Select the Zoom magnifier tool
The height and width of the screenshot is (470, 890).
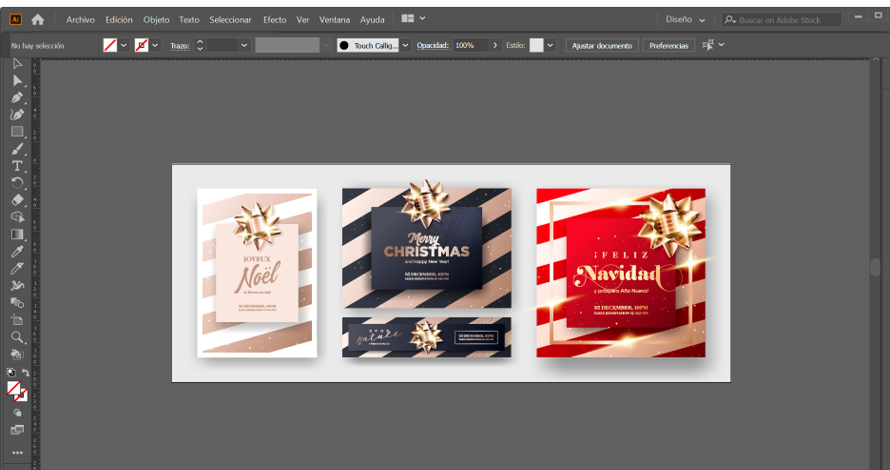click(17, 337)
